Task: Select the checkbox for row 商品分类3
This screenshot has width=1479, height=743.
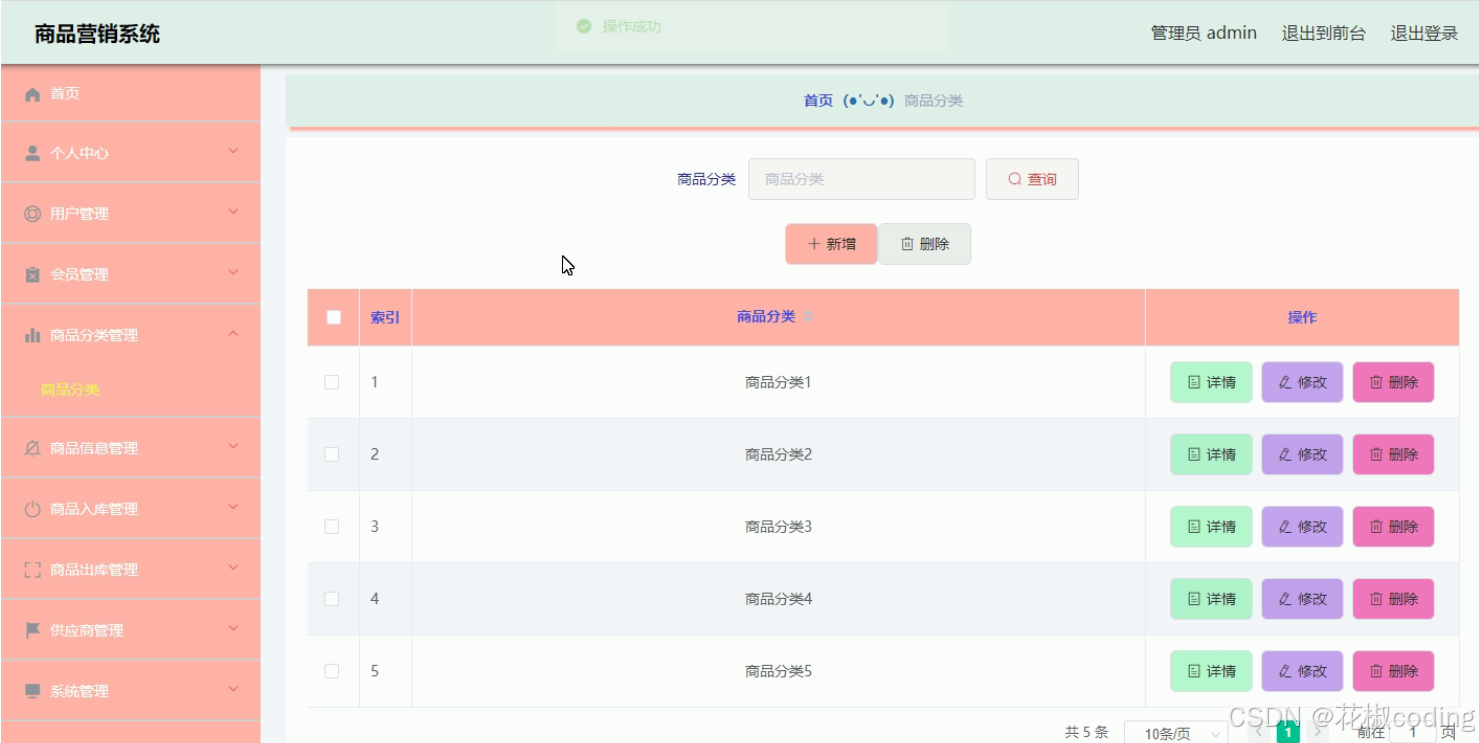Action: pyautogui.click(x=332, y=526)
